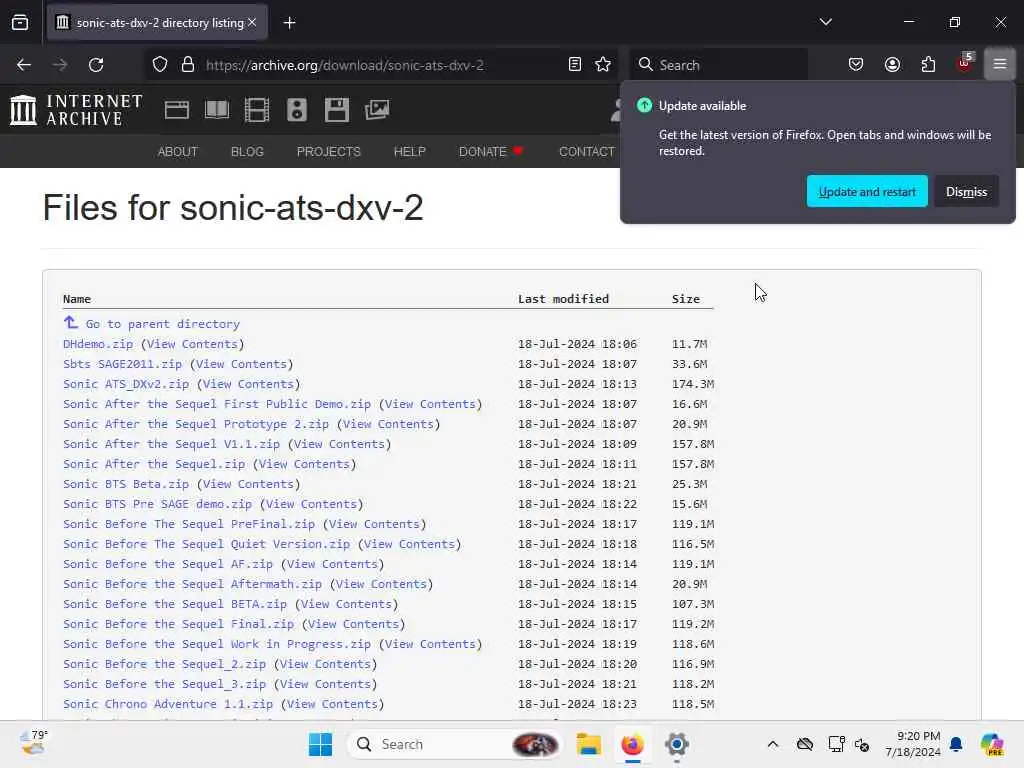The width and height of the screenshot is (1024, 768).
Task: Download Sonic Before the Sequel Work in Progress.zip
Action: pyautogui.click(x=217, y=645)
